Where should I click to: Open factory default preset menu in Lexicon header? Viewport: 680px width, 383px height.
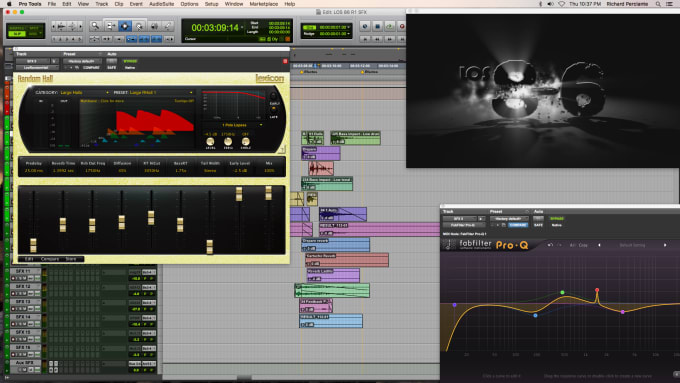point(82,61)
